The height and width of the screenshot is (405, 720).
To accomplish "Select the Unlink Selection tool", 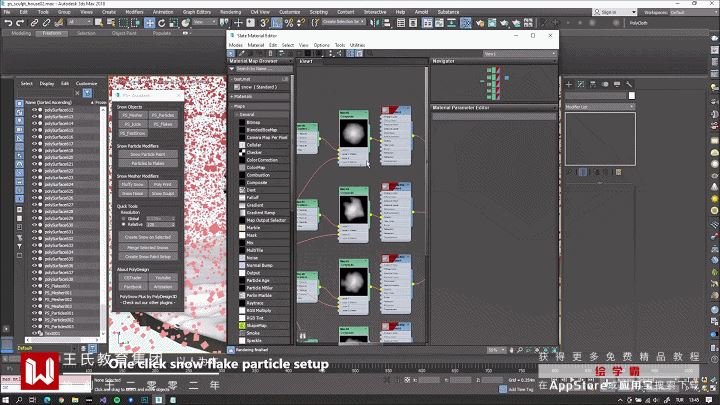I will 46,22.
